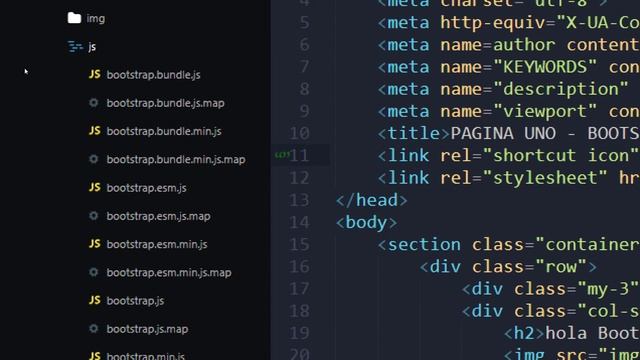Click line number 11 in gutter

[x=300, y=156]
